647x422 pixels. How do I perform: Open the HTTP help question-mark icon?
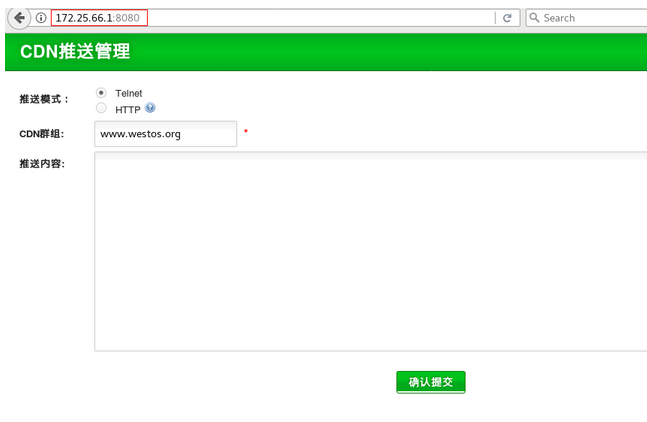(x=150, y=108)
